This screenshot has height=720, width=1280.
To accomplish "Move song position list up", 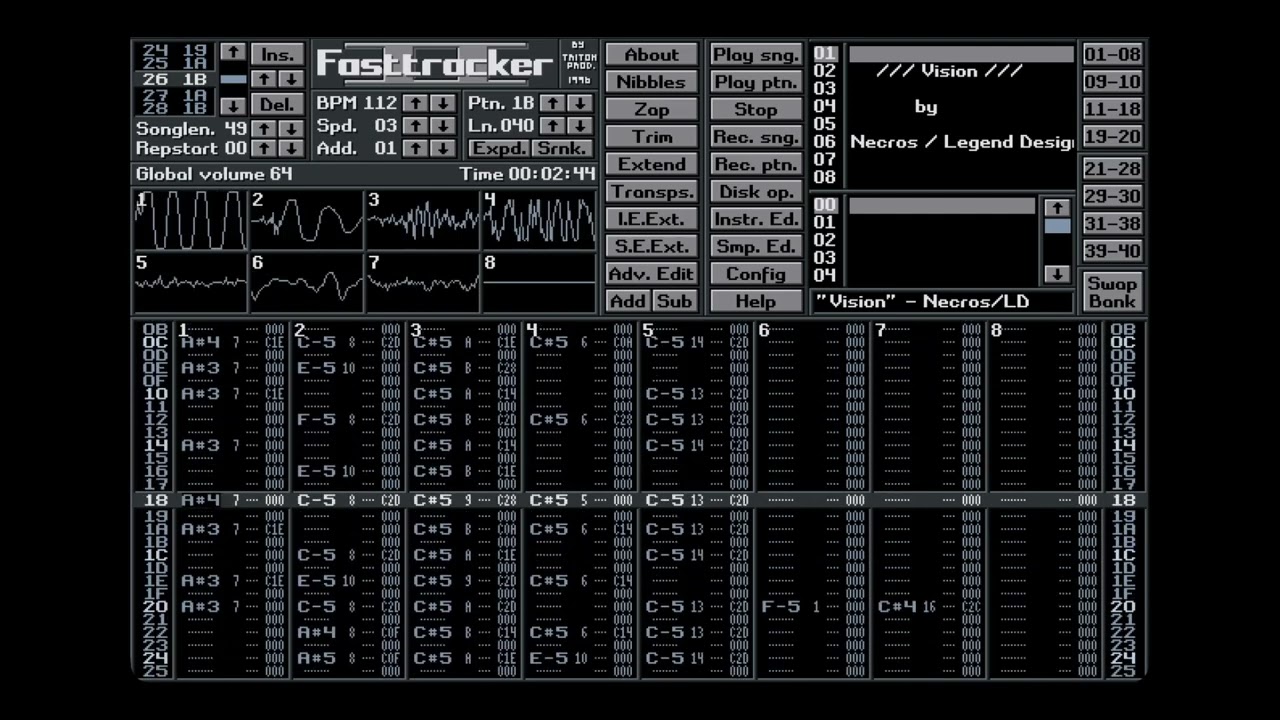I will [x=233, y=51].
